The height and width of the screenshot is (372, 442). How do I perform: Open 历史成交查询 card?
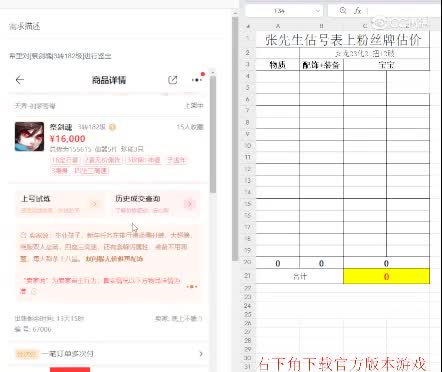tap(155, 203)
